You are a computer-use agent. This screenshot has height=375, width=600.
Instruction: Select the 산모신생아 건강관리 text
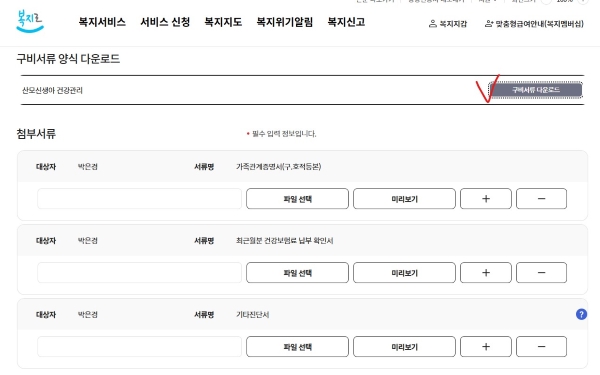52,90
